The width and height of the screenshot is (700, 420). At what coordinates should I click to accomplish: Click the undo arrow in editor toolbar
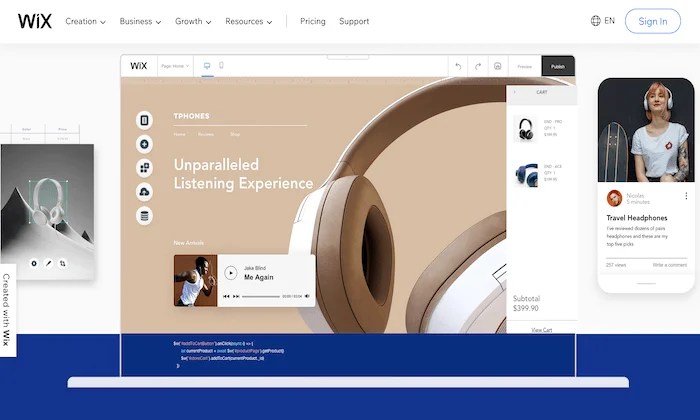[x=458, y=66]
